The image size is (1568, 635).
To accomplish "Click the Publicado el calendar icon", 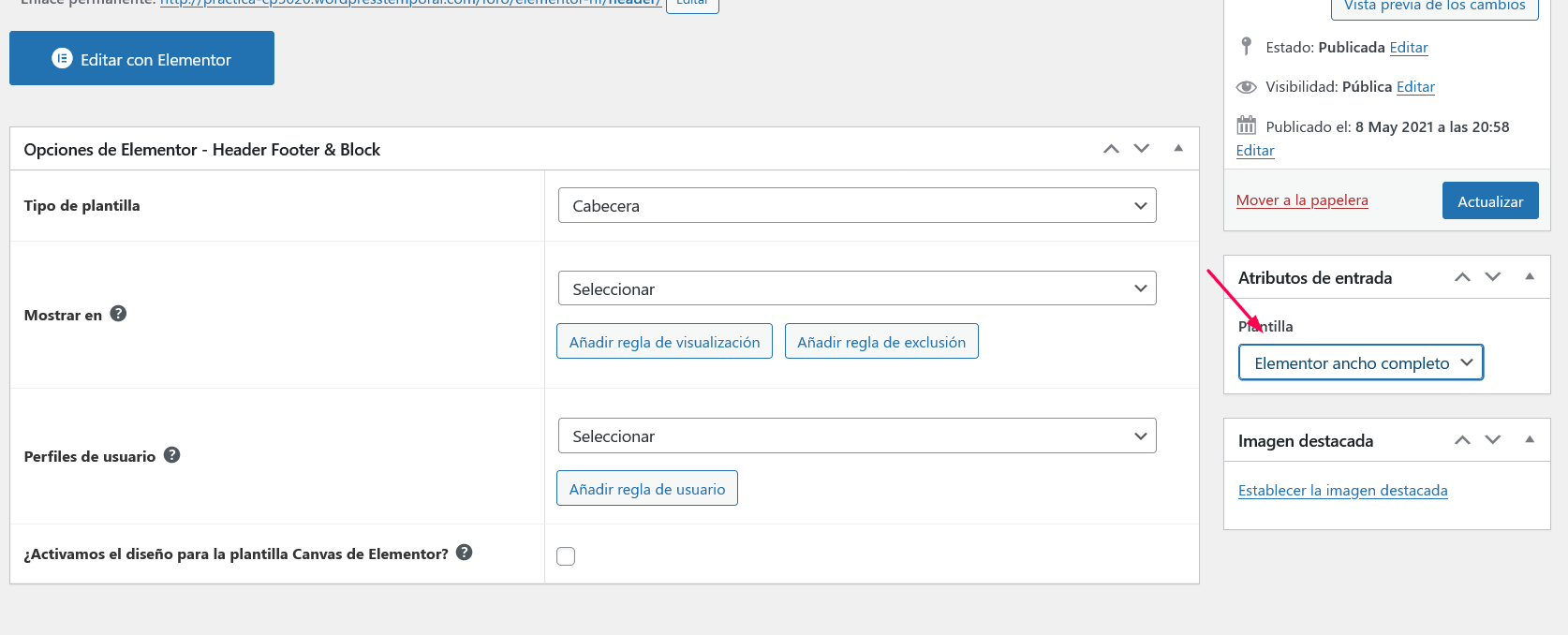I will 1246,125.
